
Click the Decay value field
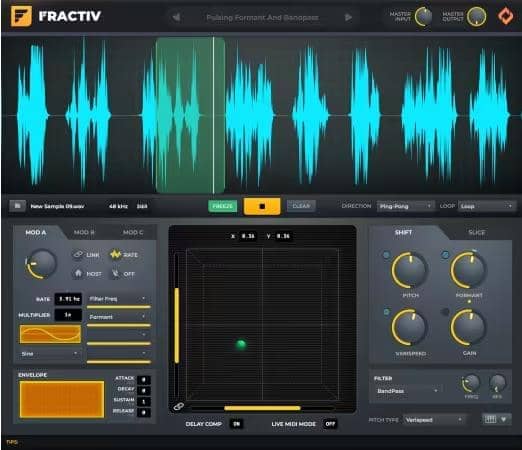[144, 390]
